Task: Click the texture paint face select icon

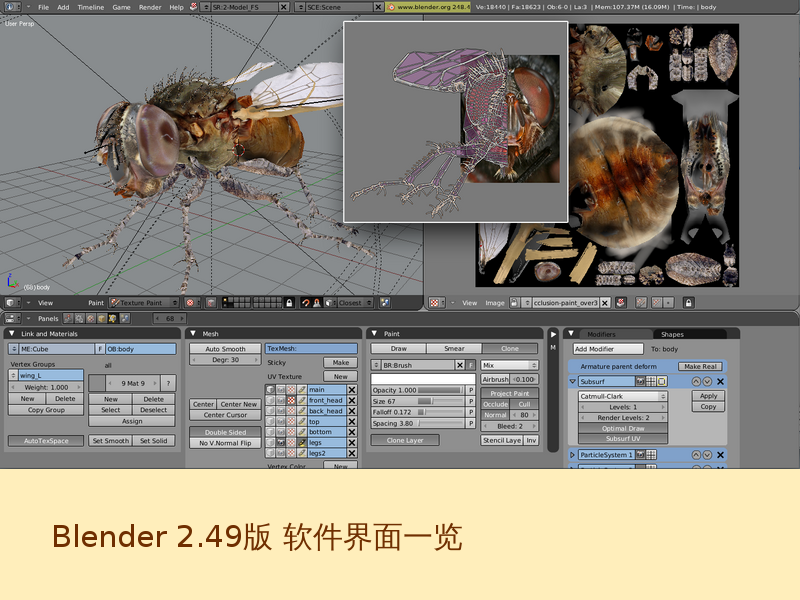Action: click(211, 303)
